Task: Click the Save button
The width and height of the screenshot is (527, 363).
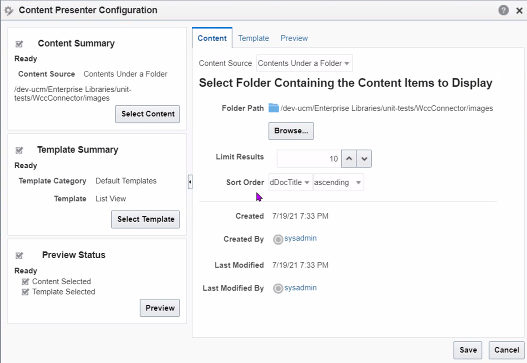Action: (x=468, y=350)
